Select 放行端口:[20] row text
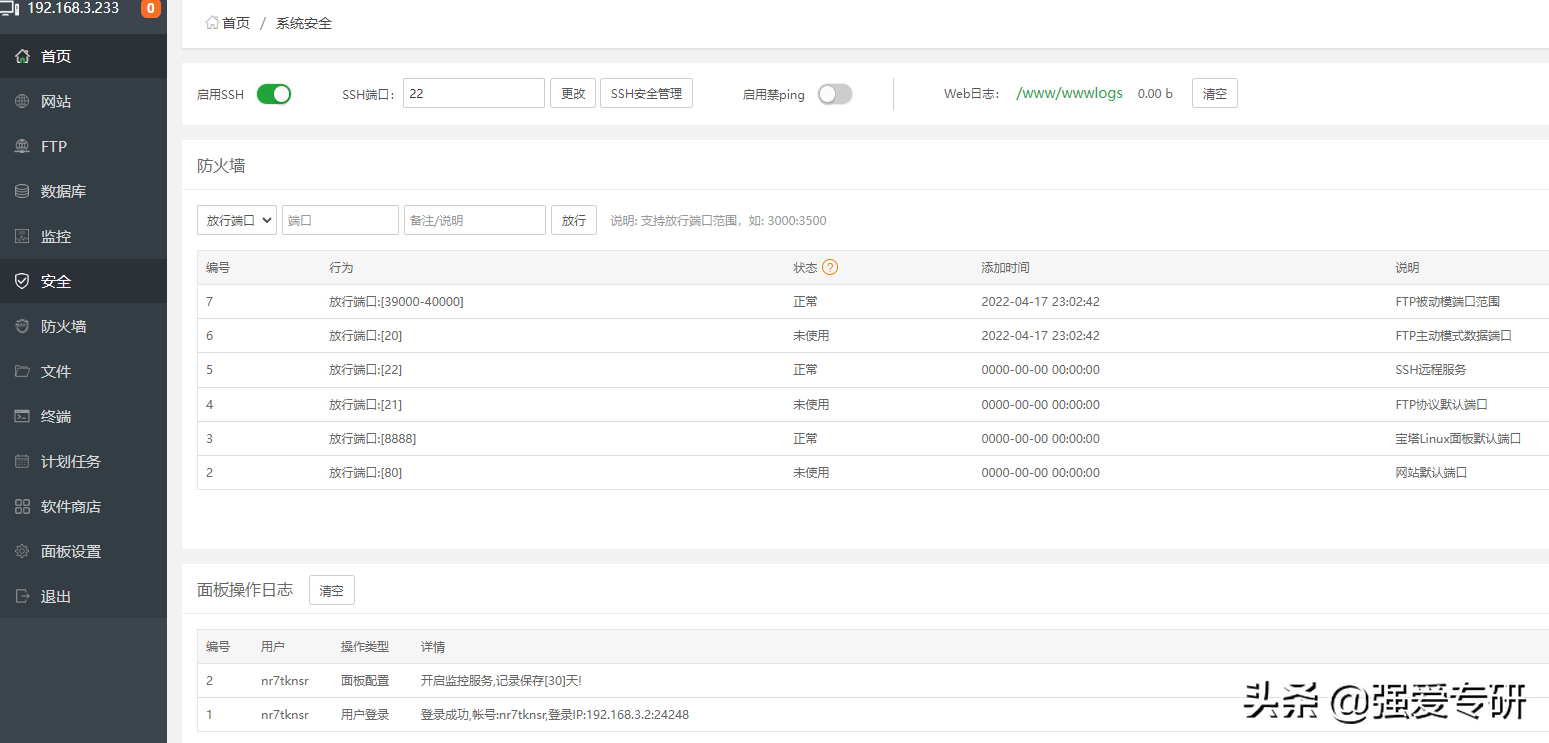Image resolution: width=1549 pixels, height=743 pixels. point(365,335)
